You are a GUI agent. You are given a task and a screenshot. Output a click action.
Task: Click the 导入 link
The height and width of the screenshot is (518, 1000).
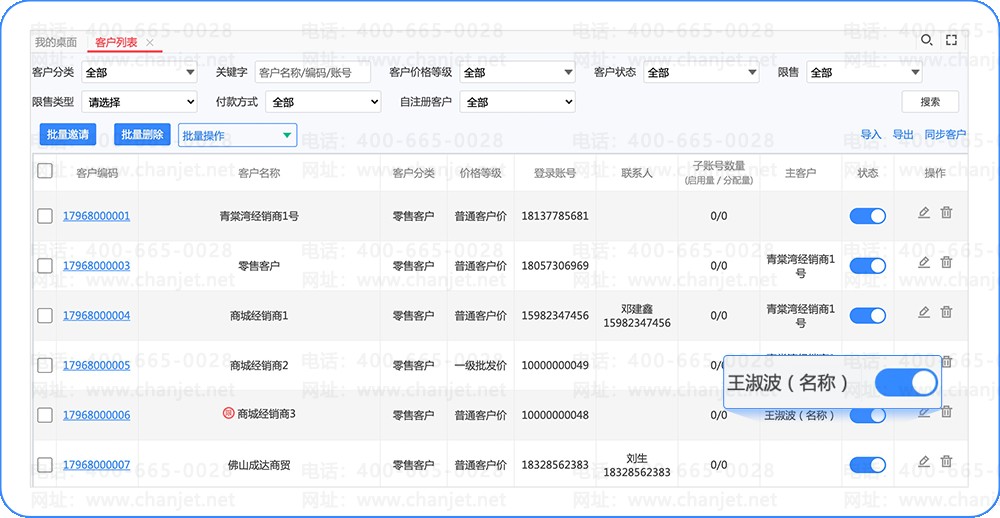pos(871,134)
